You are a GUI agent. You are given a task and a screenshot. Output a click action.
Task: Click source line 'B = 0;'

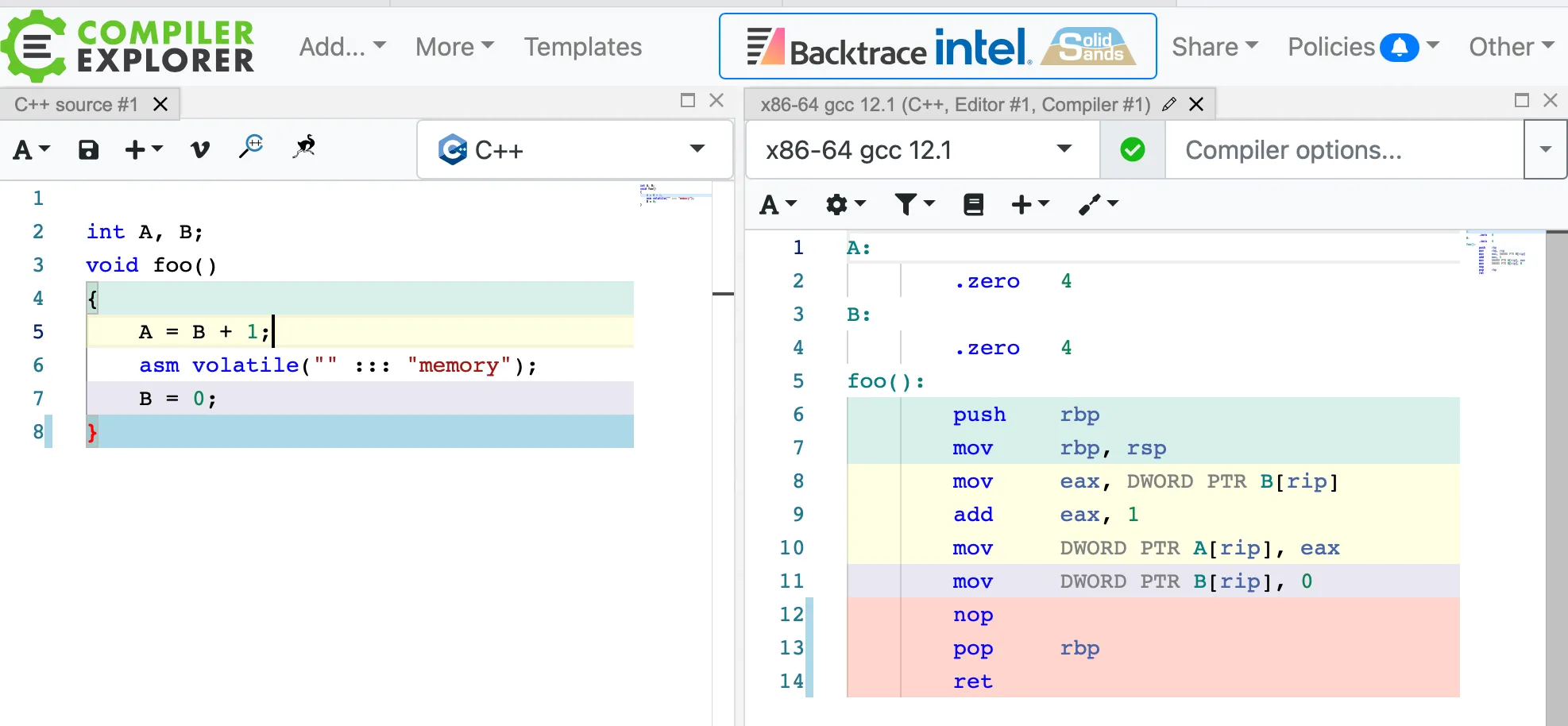(177, 399)
